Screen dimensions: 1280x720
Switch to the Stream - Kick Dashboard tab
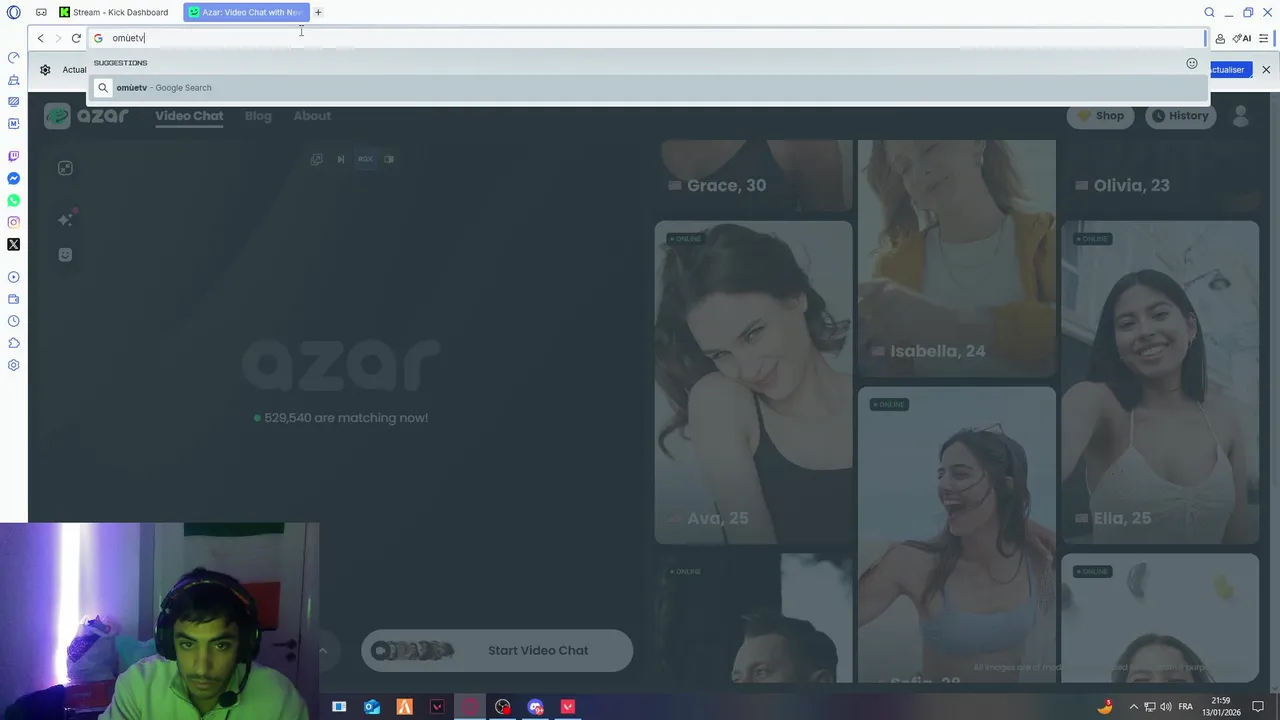point(114,12)
